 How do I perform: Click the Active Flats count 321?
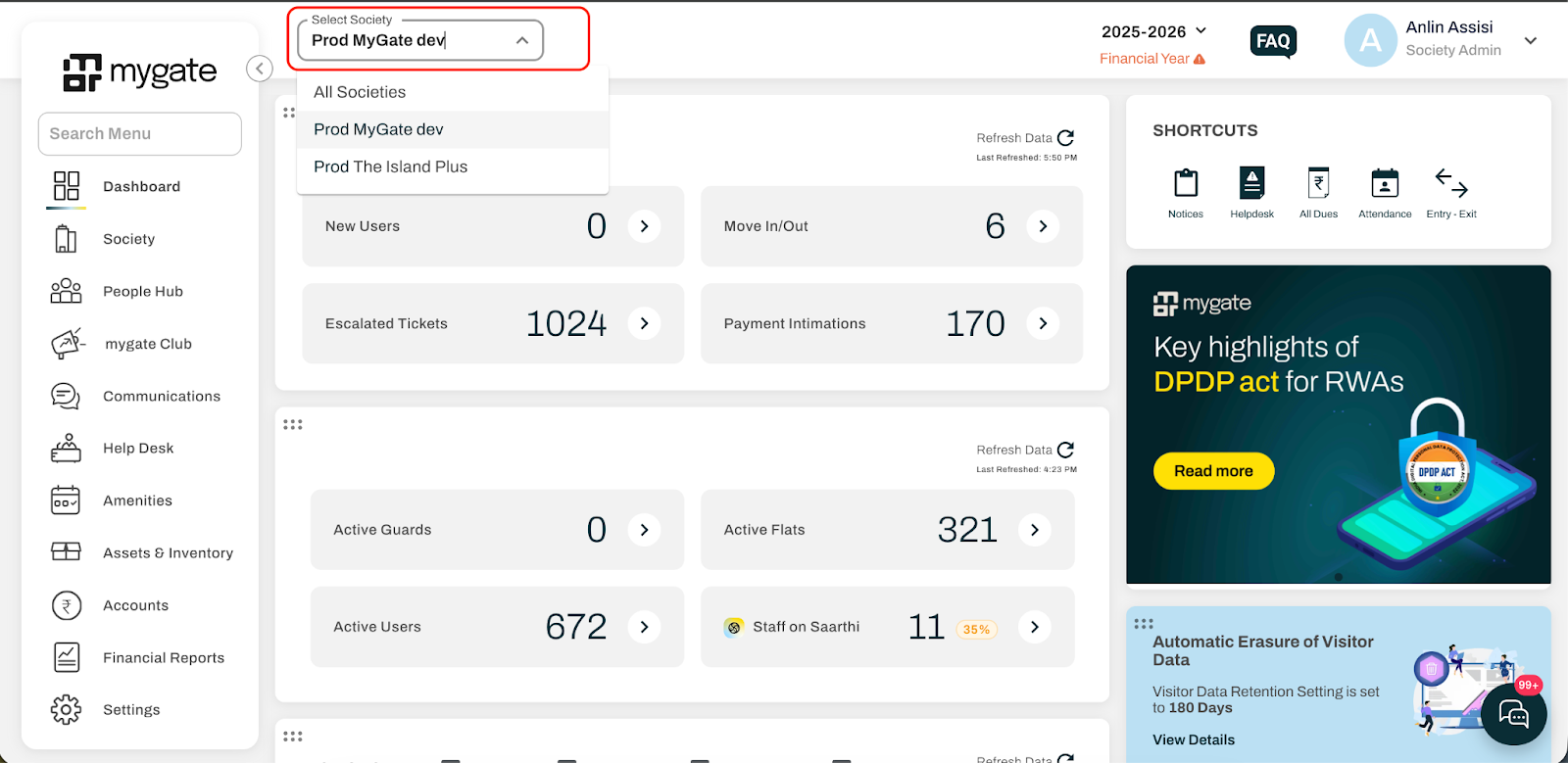pos(967,530)
